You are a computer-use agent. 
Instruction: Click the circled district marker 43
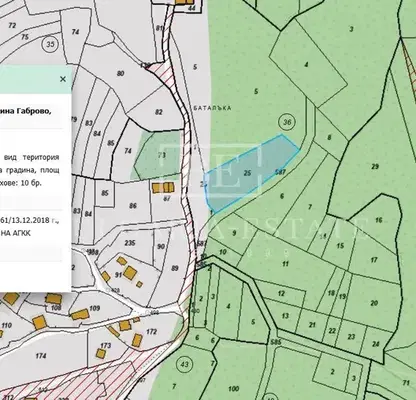click(185, 364)
